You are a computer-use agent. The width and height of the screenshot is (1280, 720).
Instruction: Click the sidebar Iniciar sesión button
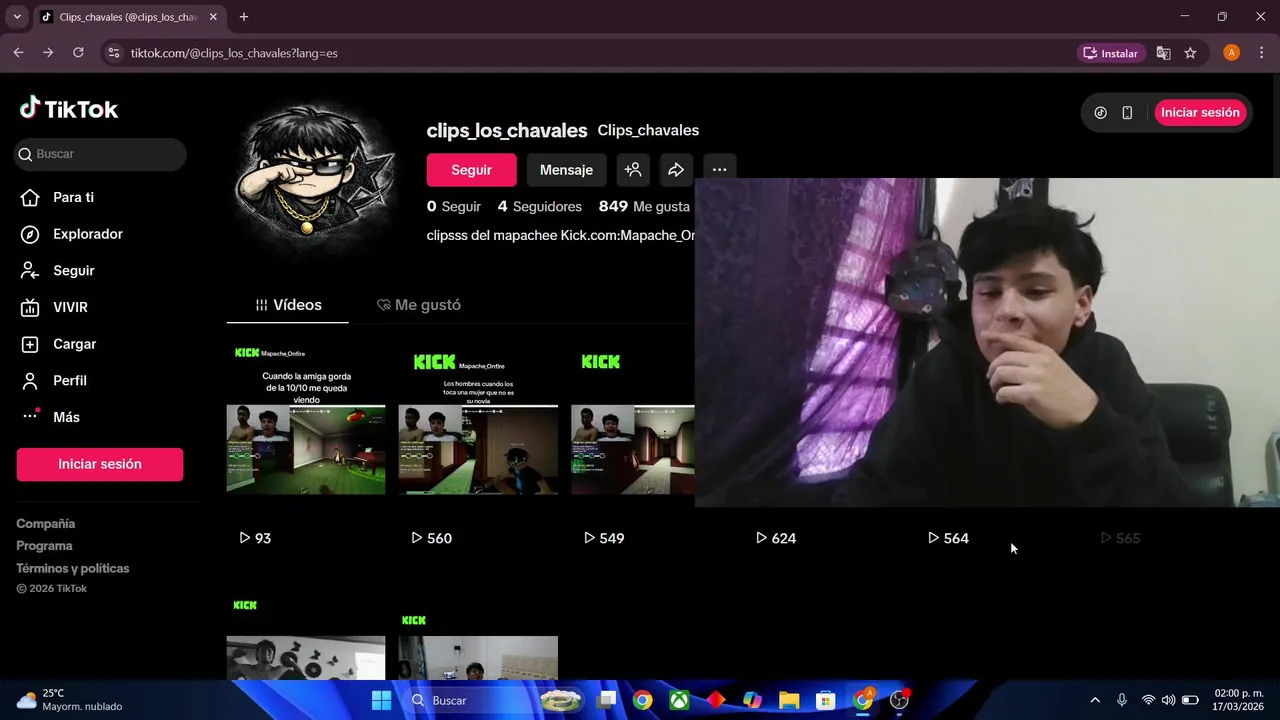pyautogui.click(x=100, y=464)
